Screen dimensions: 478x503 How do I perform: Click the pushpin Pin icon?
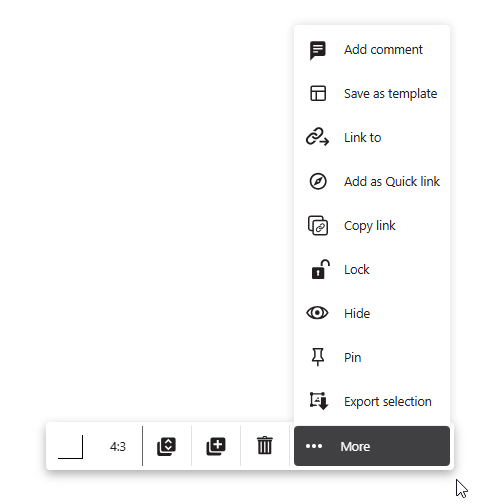pyautogui.click(x=317, y=357)
